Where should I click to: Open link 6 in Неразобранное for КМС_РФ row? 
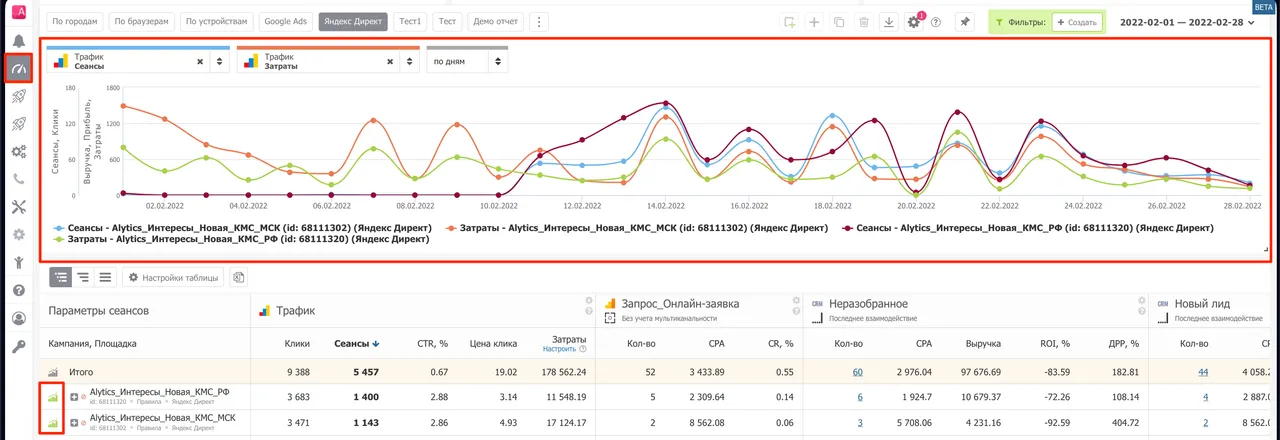point(860,397)
